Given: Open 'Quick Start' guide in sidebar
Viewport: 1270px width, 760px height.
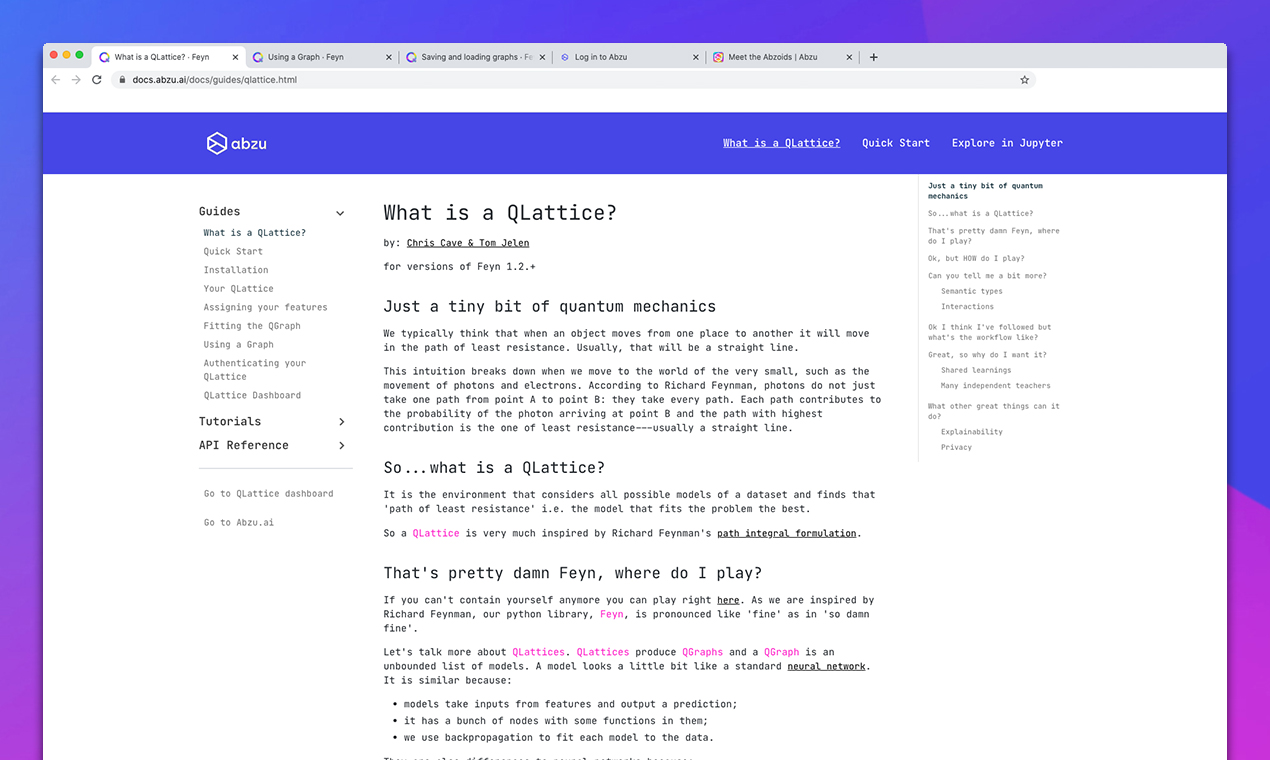Looking at the screenshot, I should [233, 252].
